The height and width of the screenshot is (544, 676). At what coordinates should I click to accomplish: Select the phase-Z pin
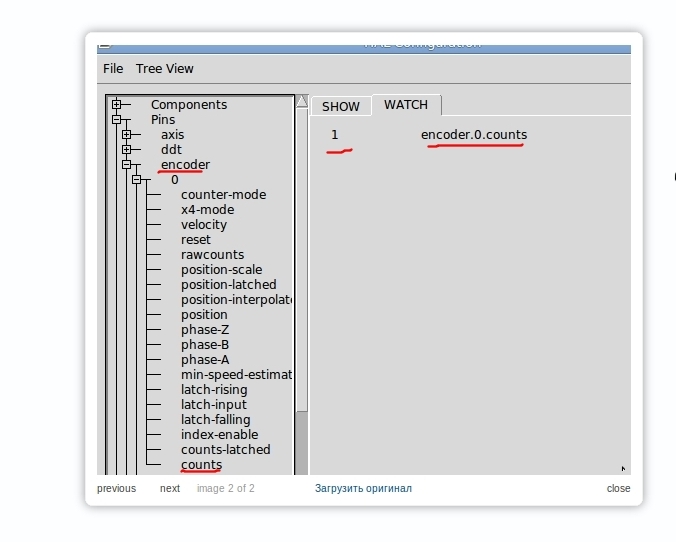pyautogui.click(x=205, y=330)
